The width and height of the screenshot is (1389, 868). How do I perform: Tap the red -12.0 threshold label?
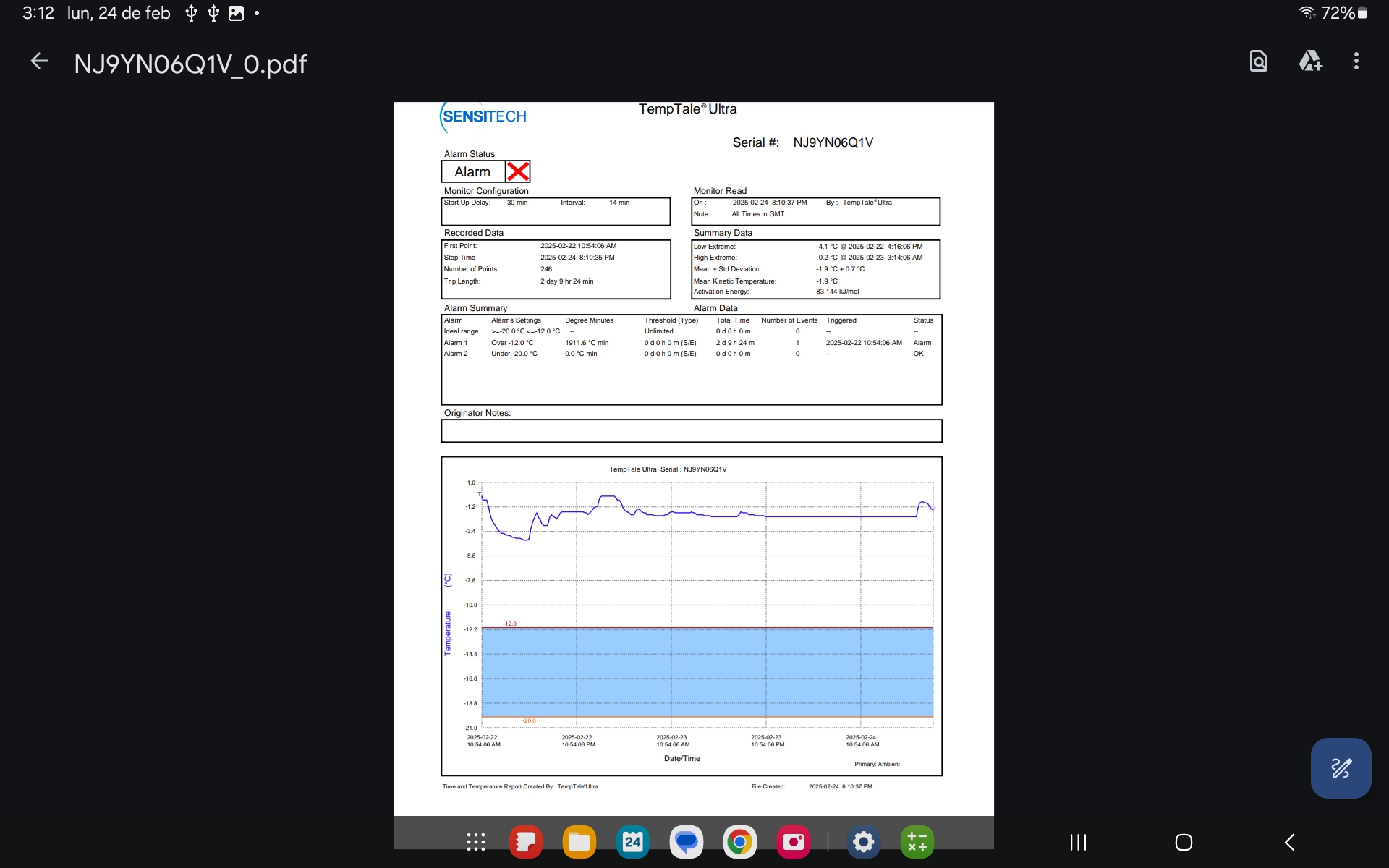509,624
